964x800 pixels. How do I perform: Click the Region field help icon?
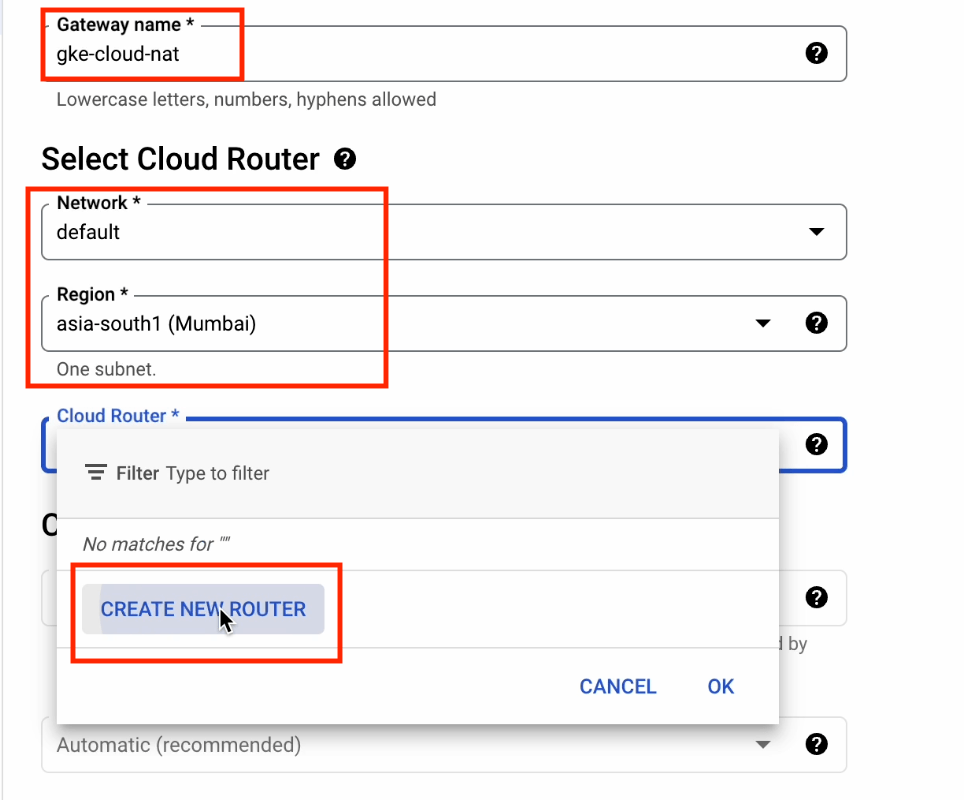pyautogui.click(x=816, y=323)
